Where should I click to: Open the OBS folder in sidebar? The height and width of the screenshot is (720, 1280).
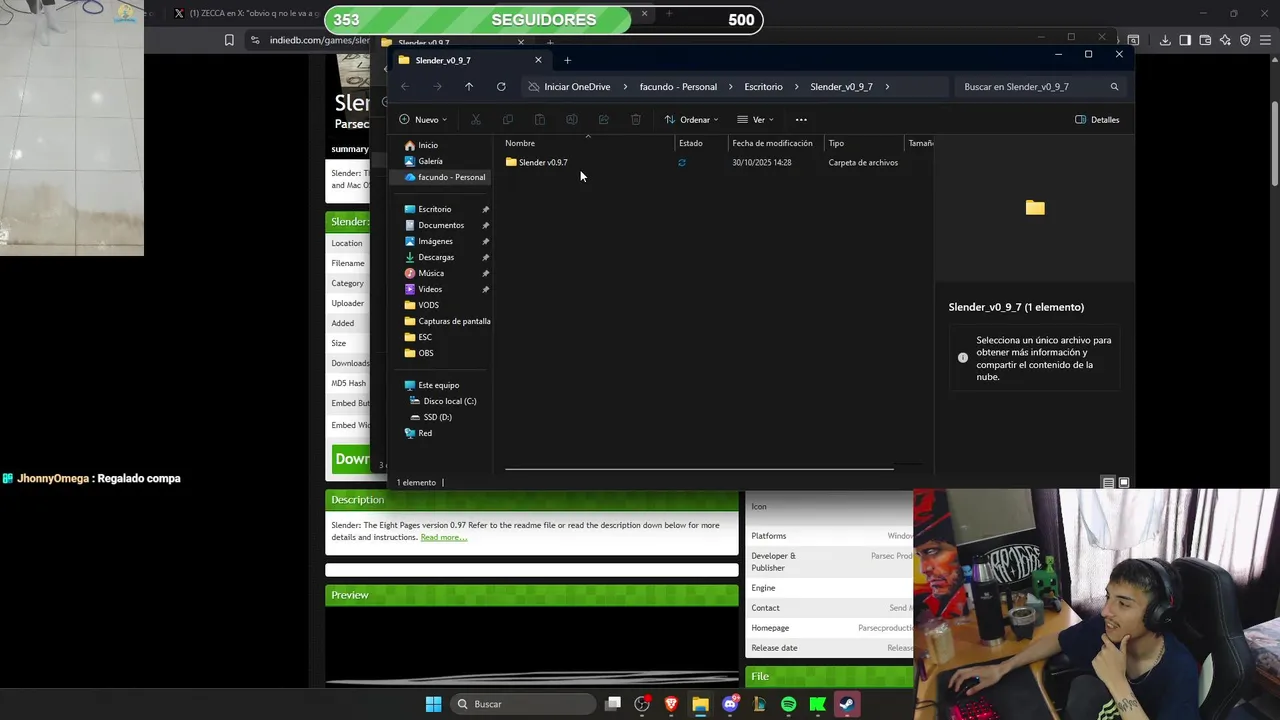click(426, 353)
